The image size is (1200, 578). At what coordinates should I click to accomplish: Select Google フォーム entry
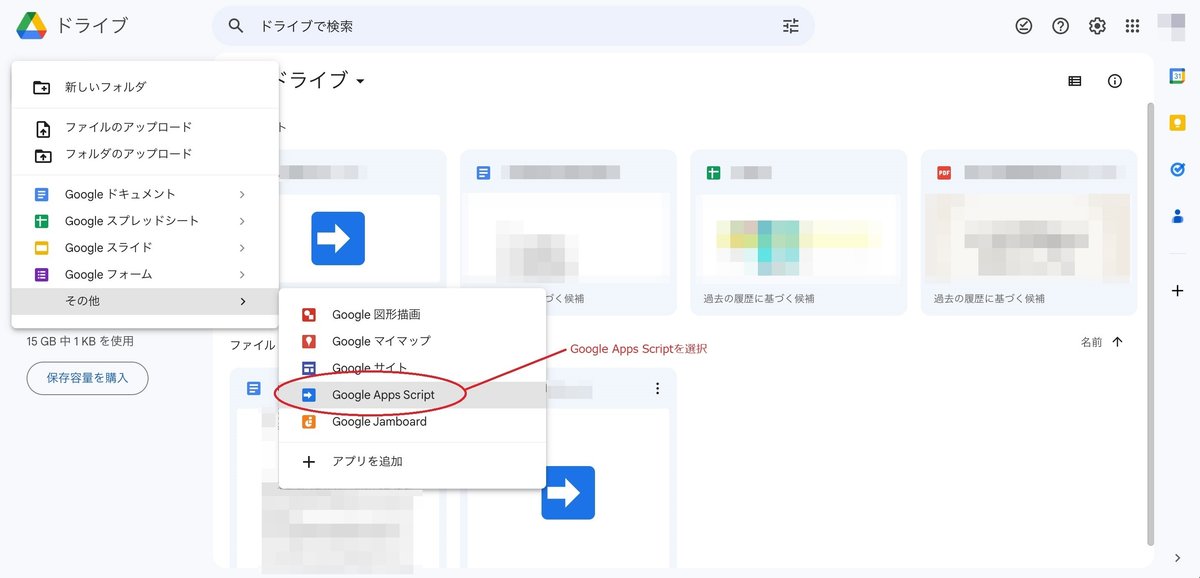[x=145, y=275]
